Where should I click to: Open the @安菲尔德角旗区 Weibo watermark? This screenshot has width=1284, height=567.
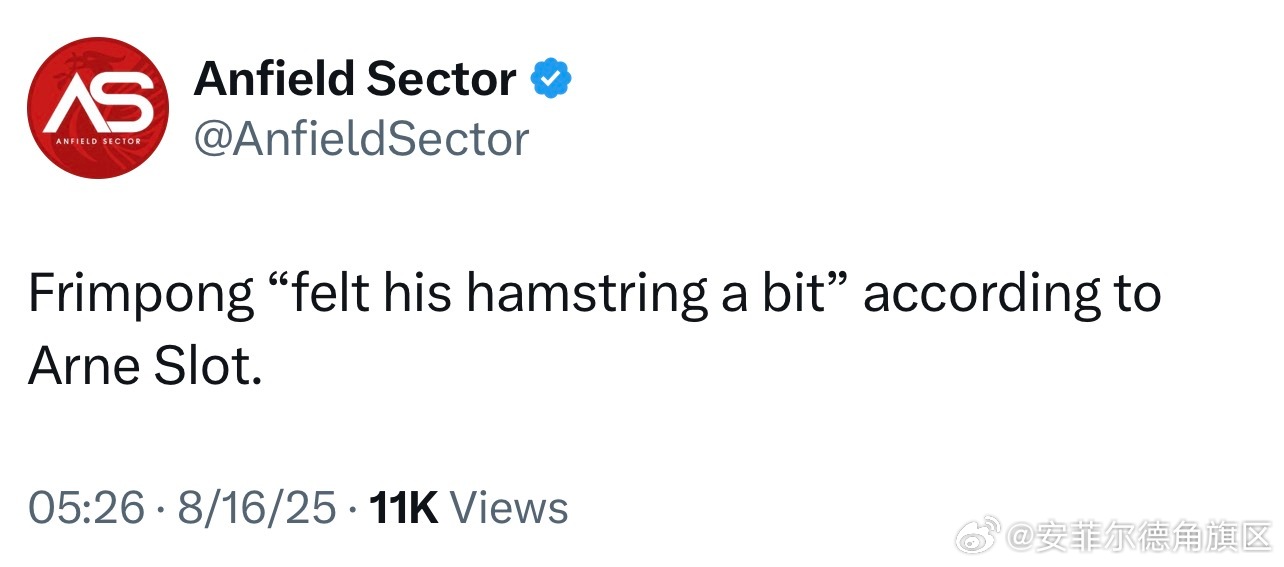coord(1138,536)
